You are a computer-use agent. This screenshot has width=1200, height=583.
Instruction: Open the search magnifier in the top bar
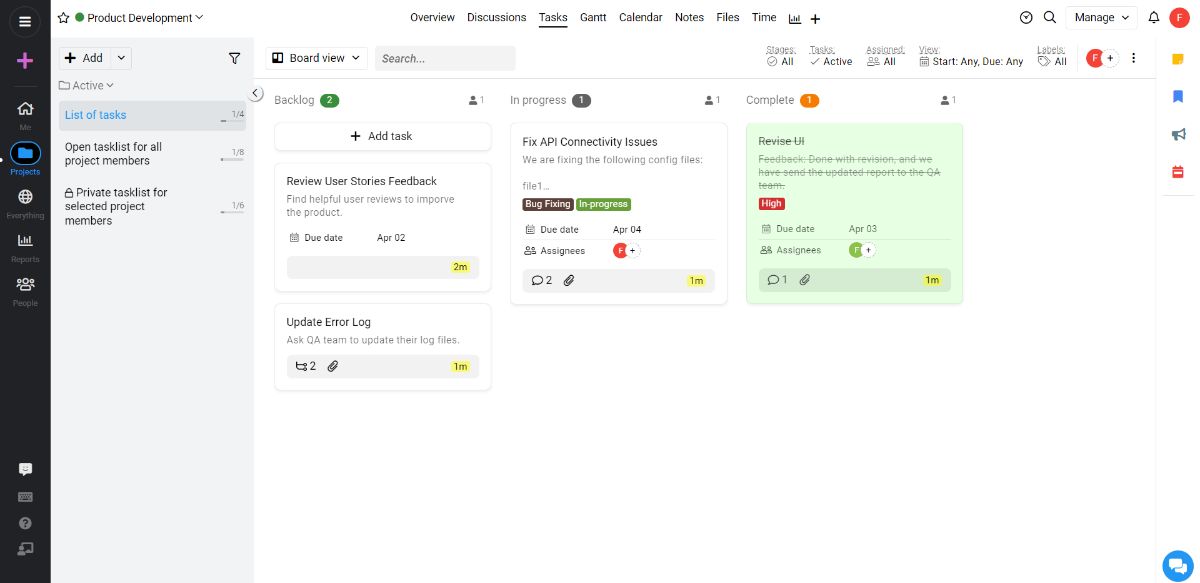coord(1050,17)
